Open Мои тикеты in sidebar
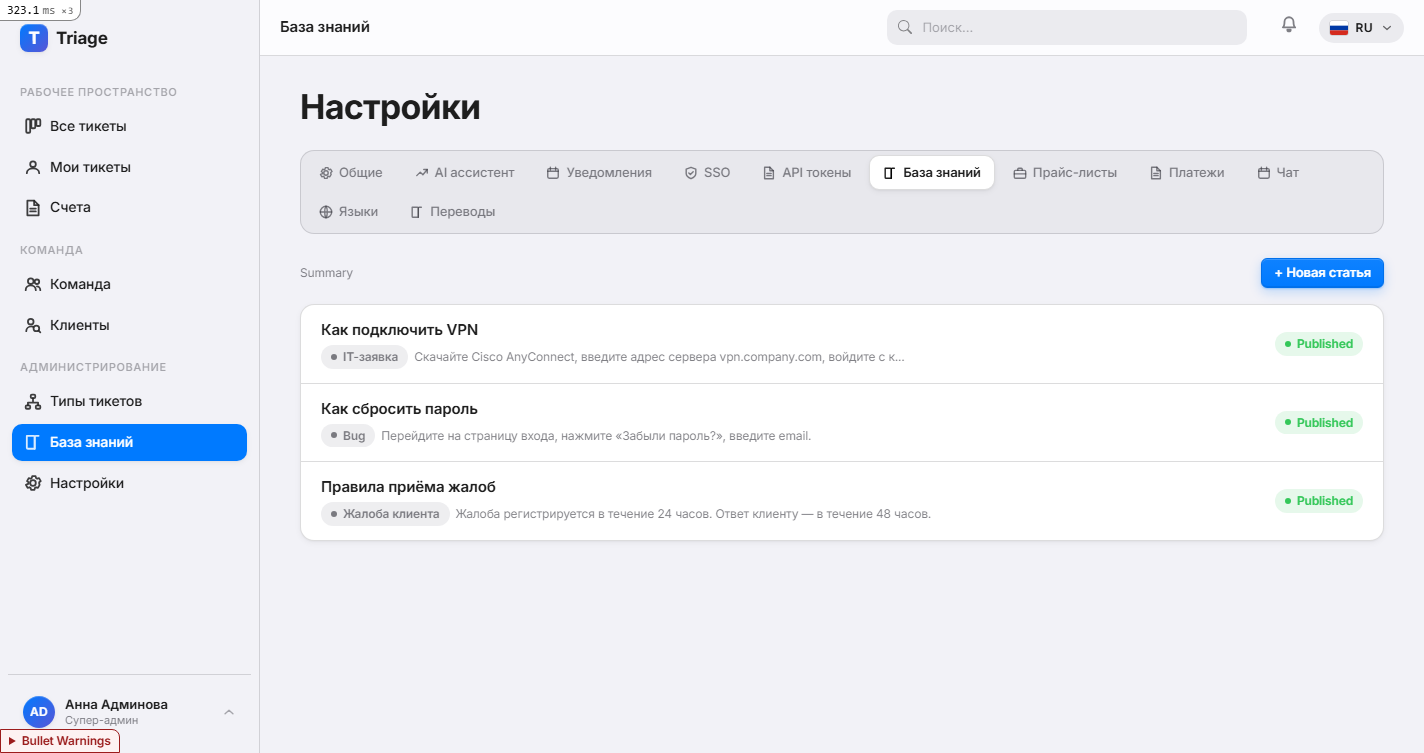The height and width of the screenshot is (753, 1424). coord(129,167)
